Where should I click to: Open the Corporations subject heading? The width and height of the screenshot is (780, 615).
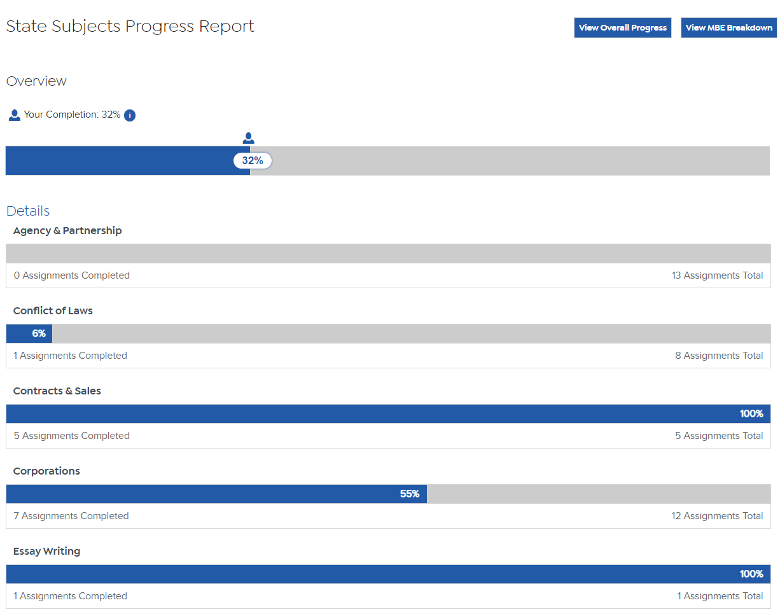(46, 471)
